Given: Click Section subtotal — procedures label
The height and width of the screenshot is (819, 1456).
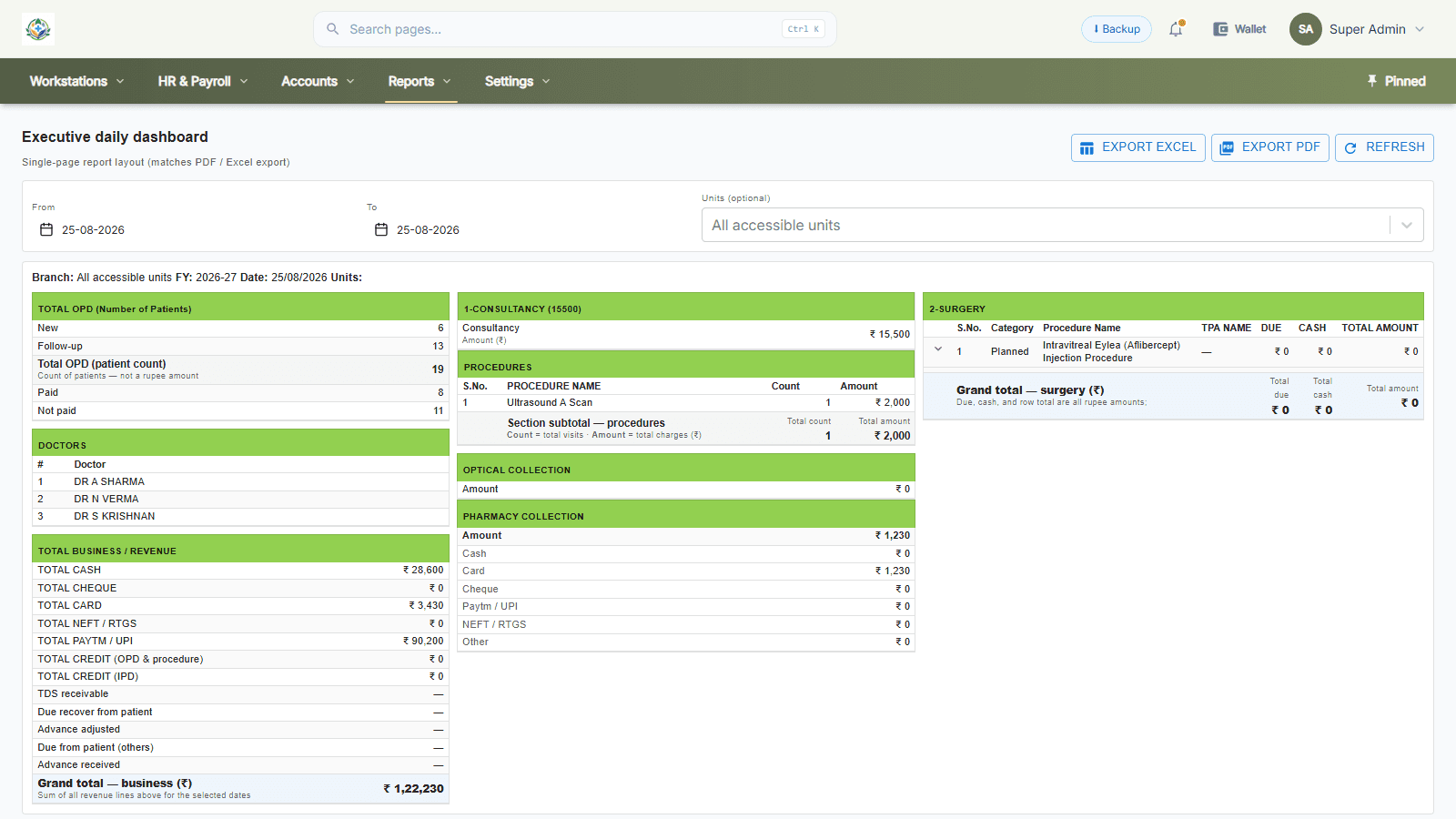Looking at the screenshot, I should pyautogui.click(x=586, y=423).
